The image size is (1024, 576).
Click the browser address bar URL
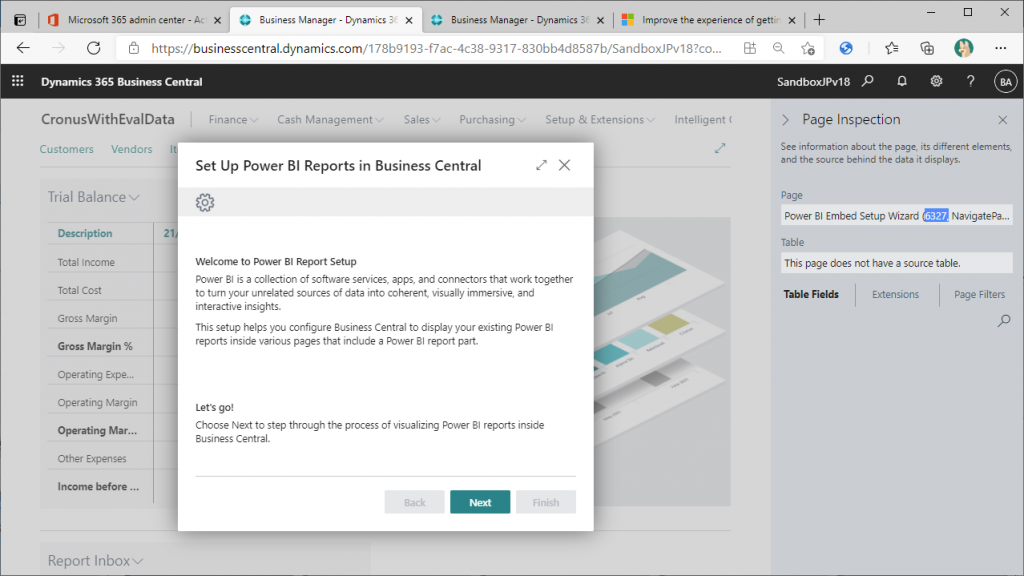[x=436, y=48]
